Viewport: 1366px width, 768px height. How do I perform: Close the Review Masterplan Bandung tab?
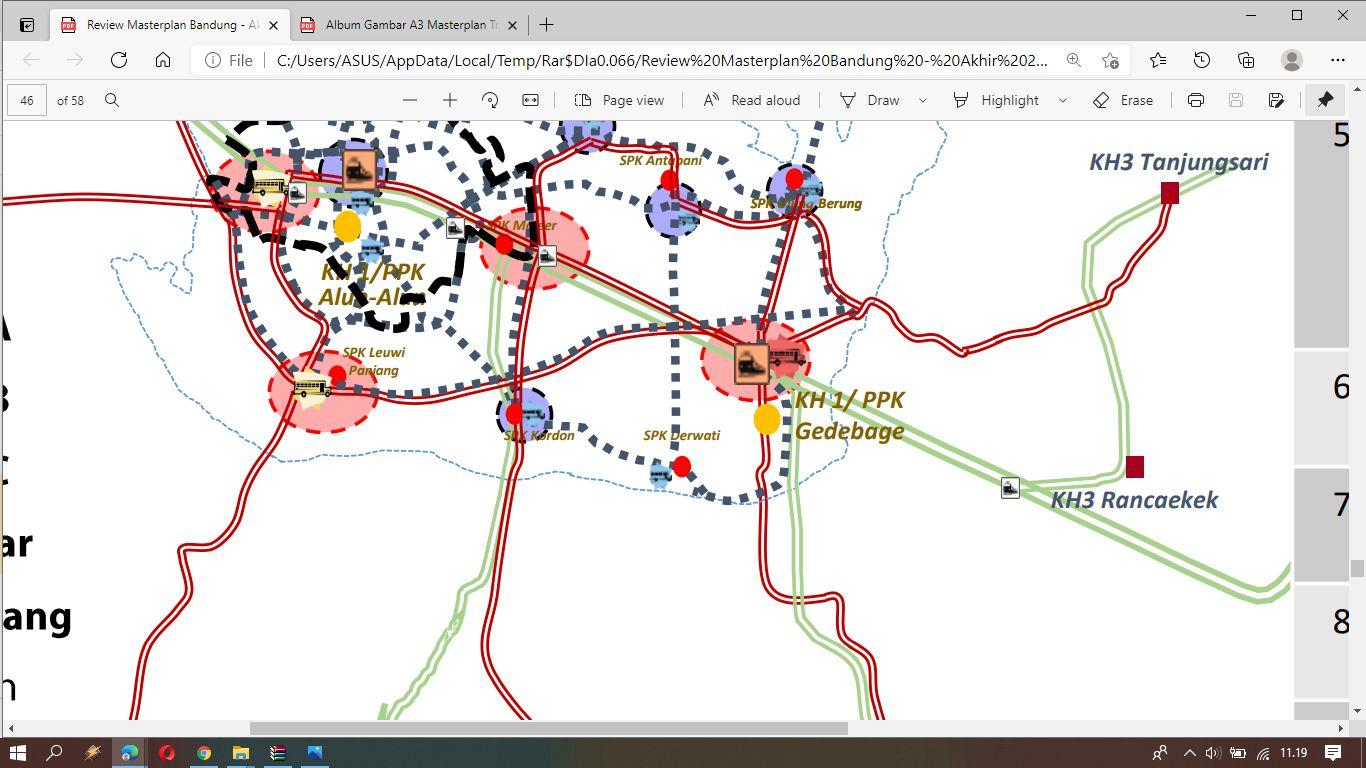[x=273, y=25]
